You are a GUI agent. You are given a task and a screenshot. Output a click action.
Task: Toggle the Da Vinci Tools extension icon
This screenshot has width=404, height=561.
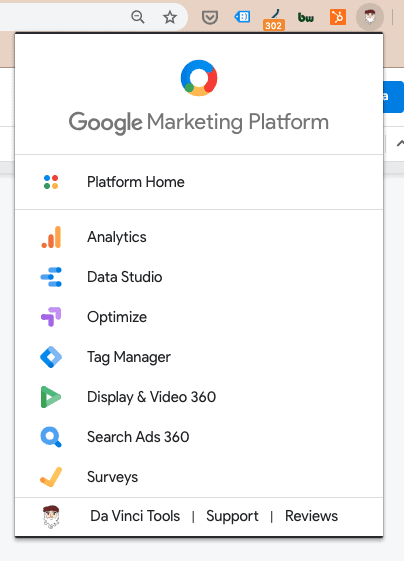[x=370, y=17]
